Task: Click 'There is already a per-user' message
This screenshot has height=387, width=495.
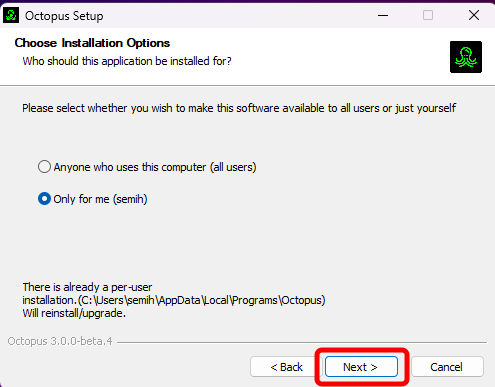Action: [87, 287]
